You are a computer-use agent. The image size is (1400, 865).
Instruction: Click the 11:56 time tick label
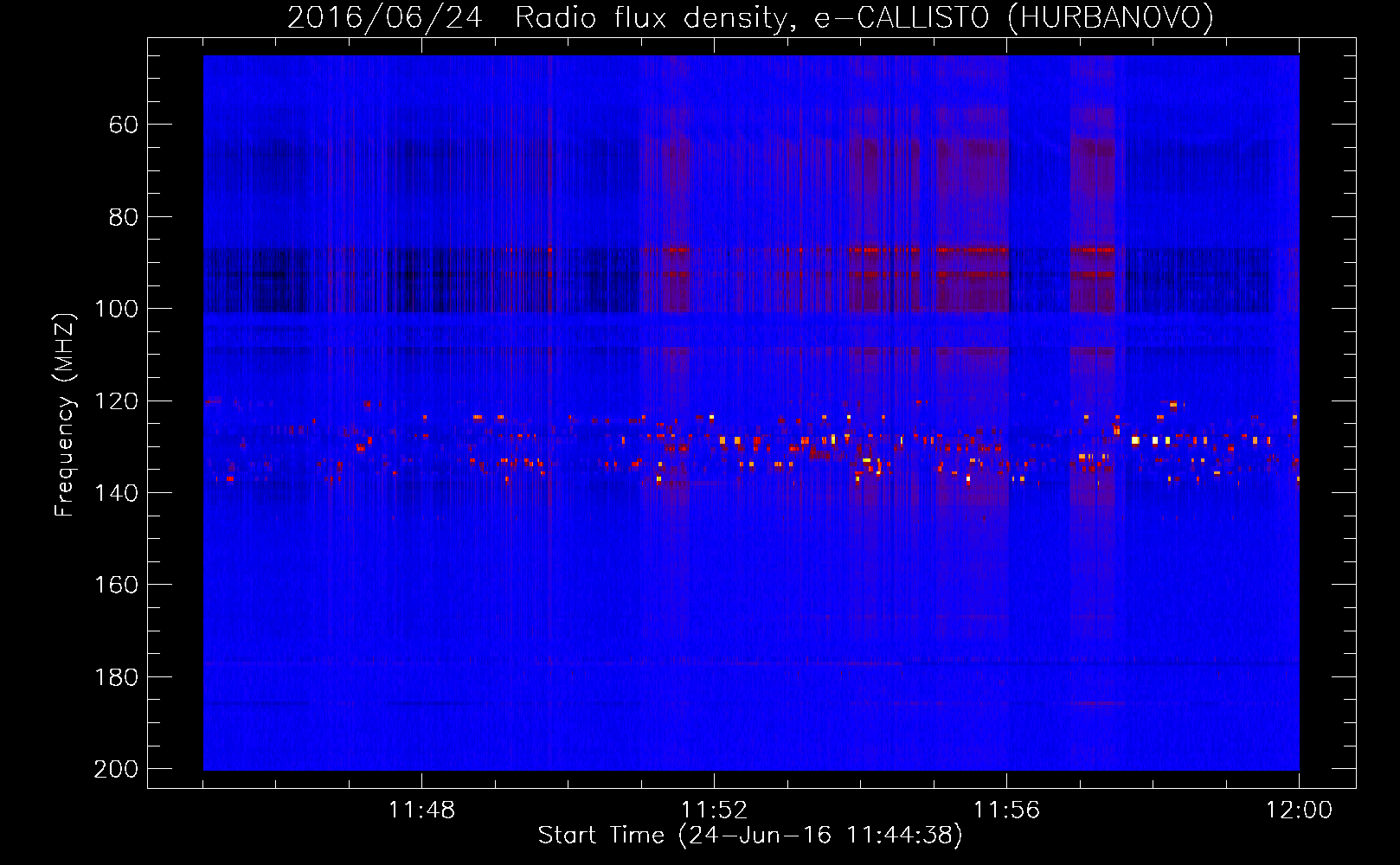(x=1006, y=810)
